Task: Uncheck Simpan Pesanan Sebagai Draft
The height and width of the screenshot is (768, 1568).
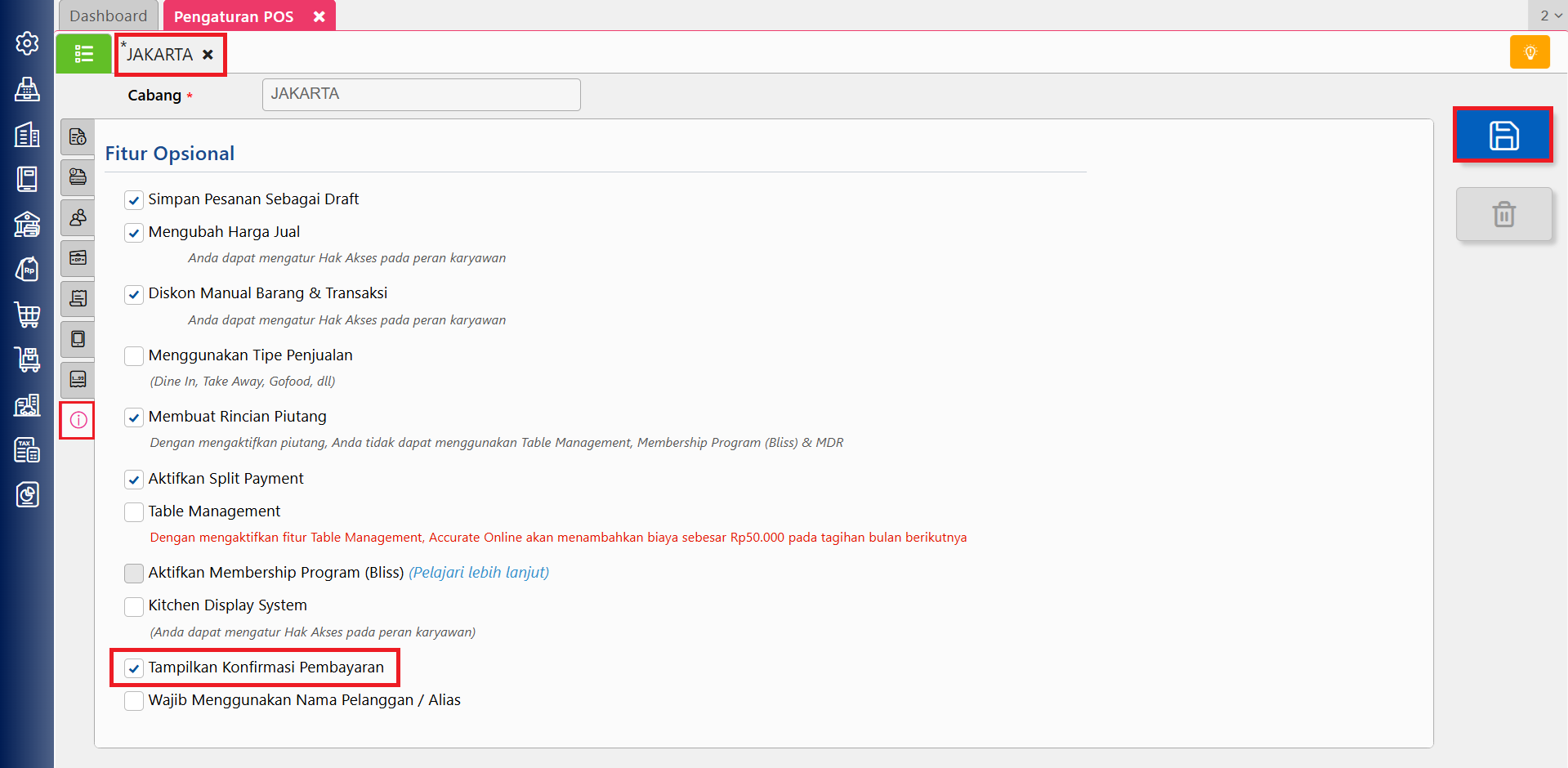Action: tap(134, 200)
